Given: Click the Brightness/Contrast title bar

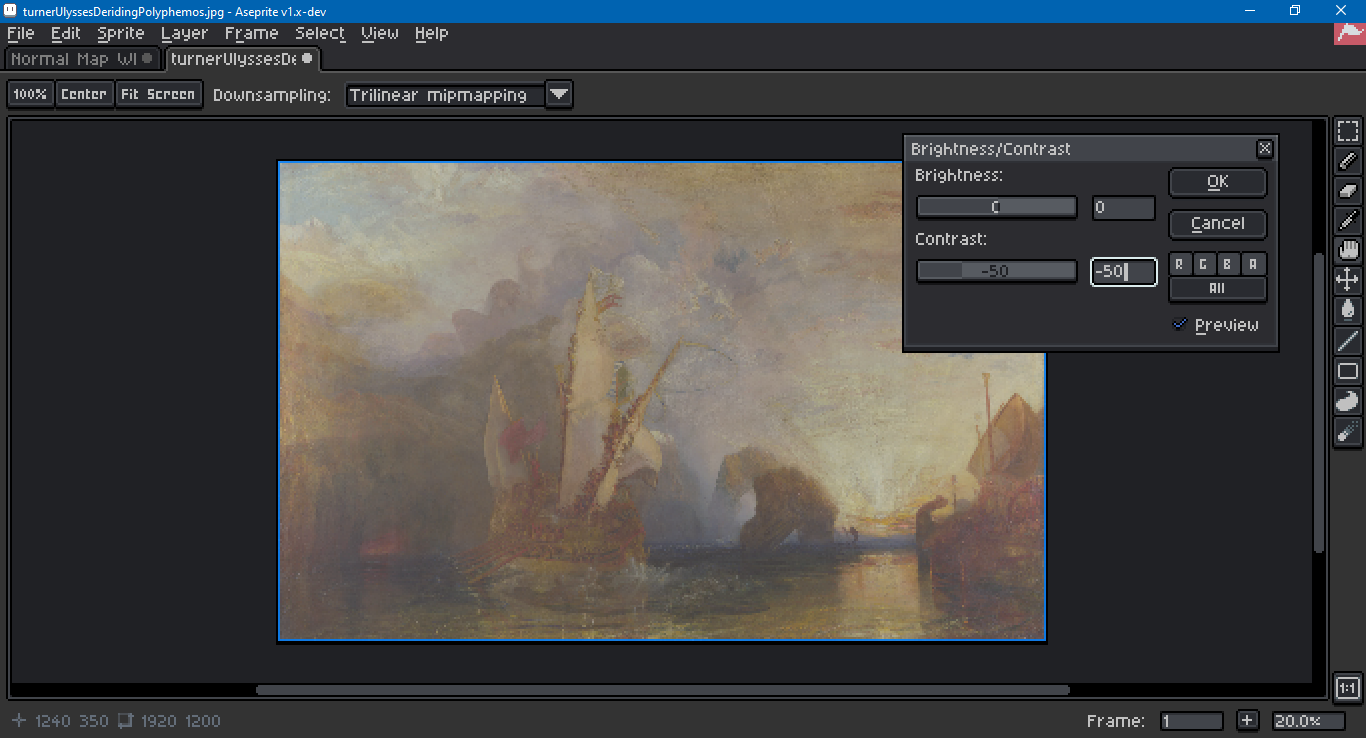Looking at the screenshot, I should (1080, 149).
